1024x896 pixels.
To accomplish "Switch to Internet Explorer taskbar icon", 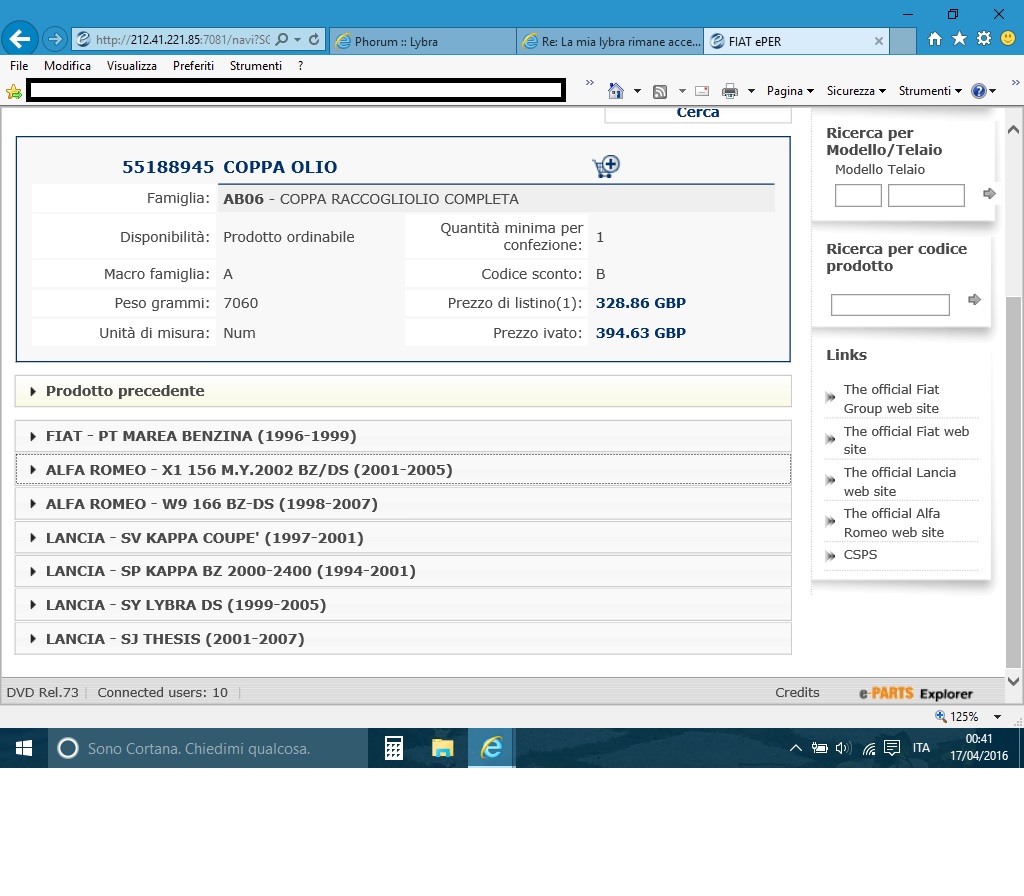I will pos(492,748).
